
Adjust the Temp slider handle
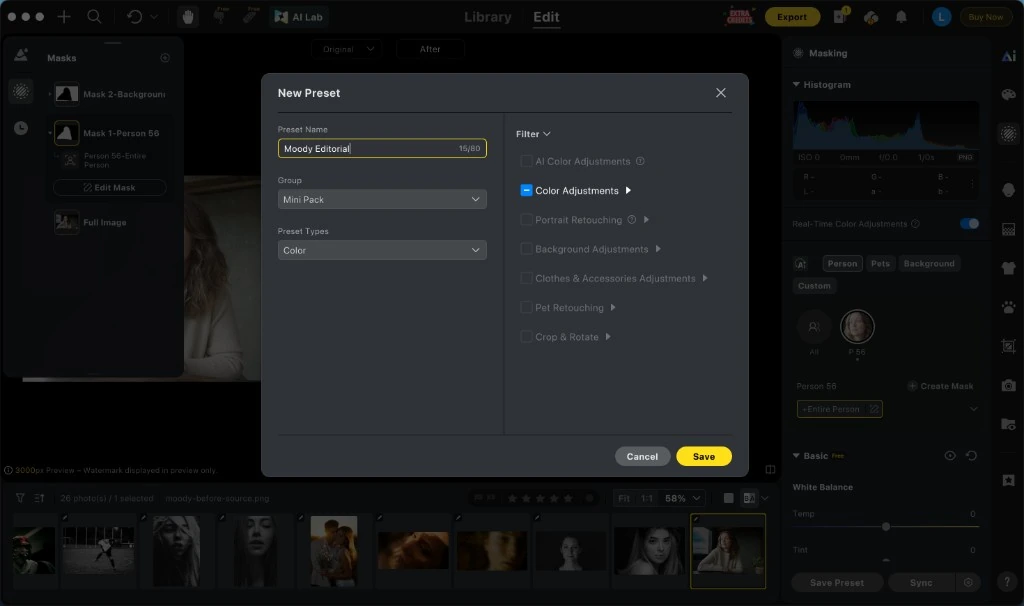[886, 526]
